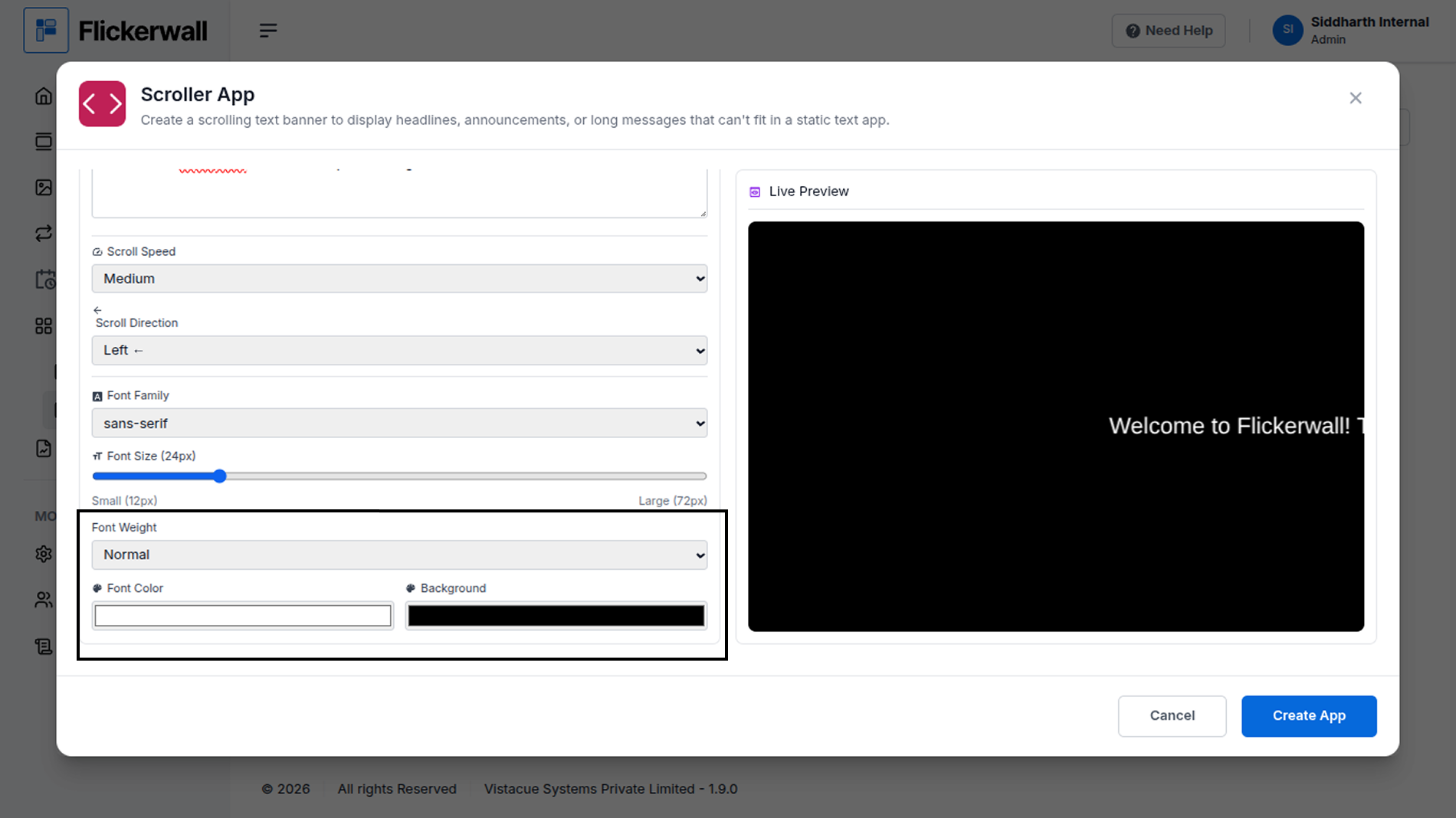This screenshot has height=818, width=1456.
Task: Click the Live Preview heading text
Action: 808,191
